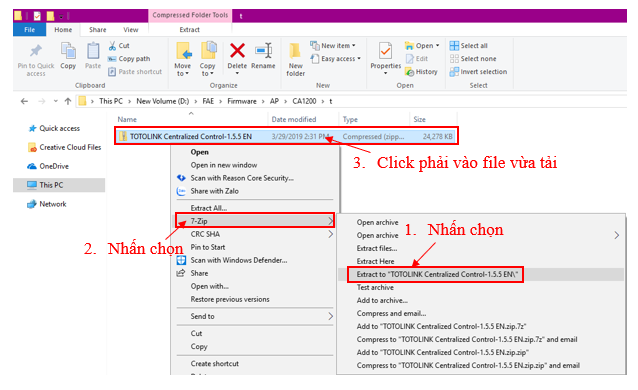Sort by the Type column
Screen dimensions: 638x390
[x=350, y=119]
